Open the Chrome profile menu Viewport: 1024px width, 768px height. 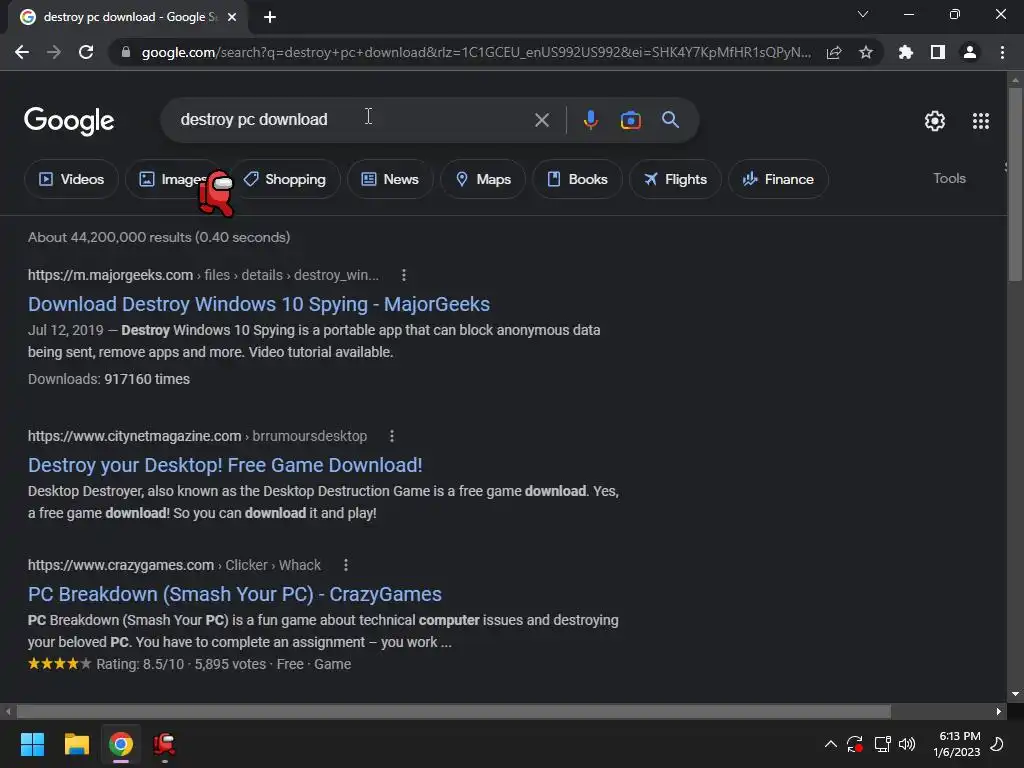[x=970, y=52]
